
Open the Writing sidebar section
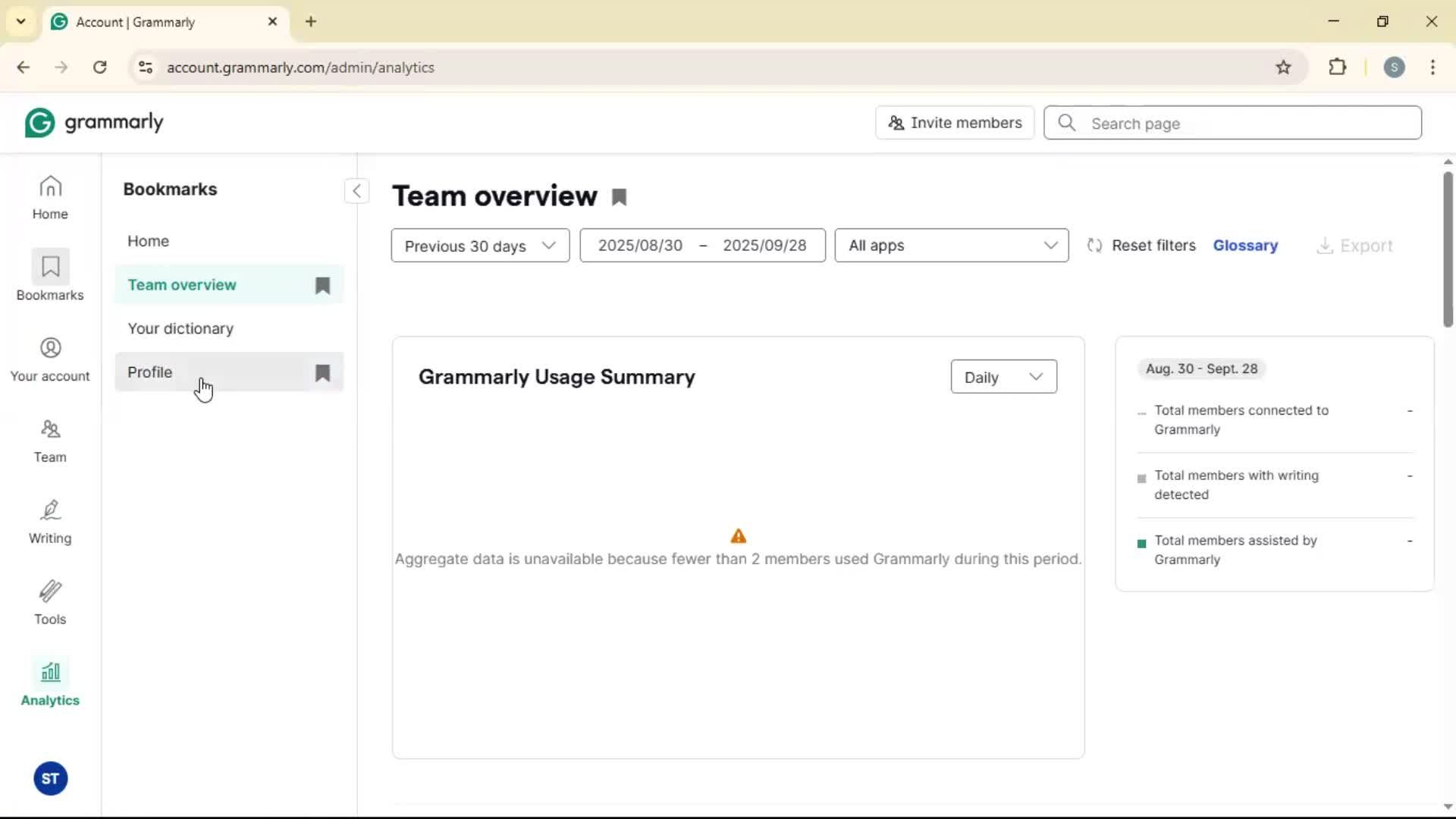50,522
